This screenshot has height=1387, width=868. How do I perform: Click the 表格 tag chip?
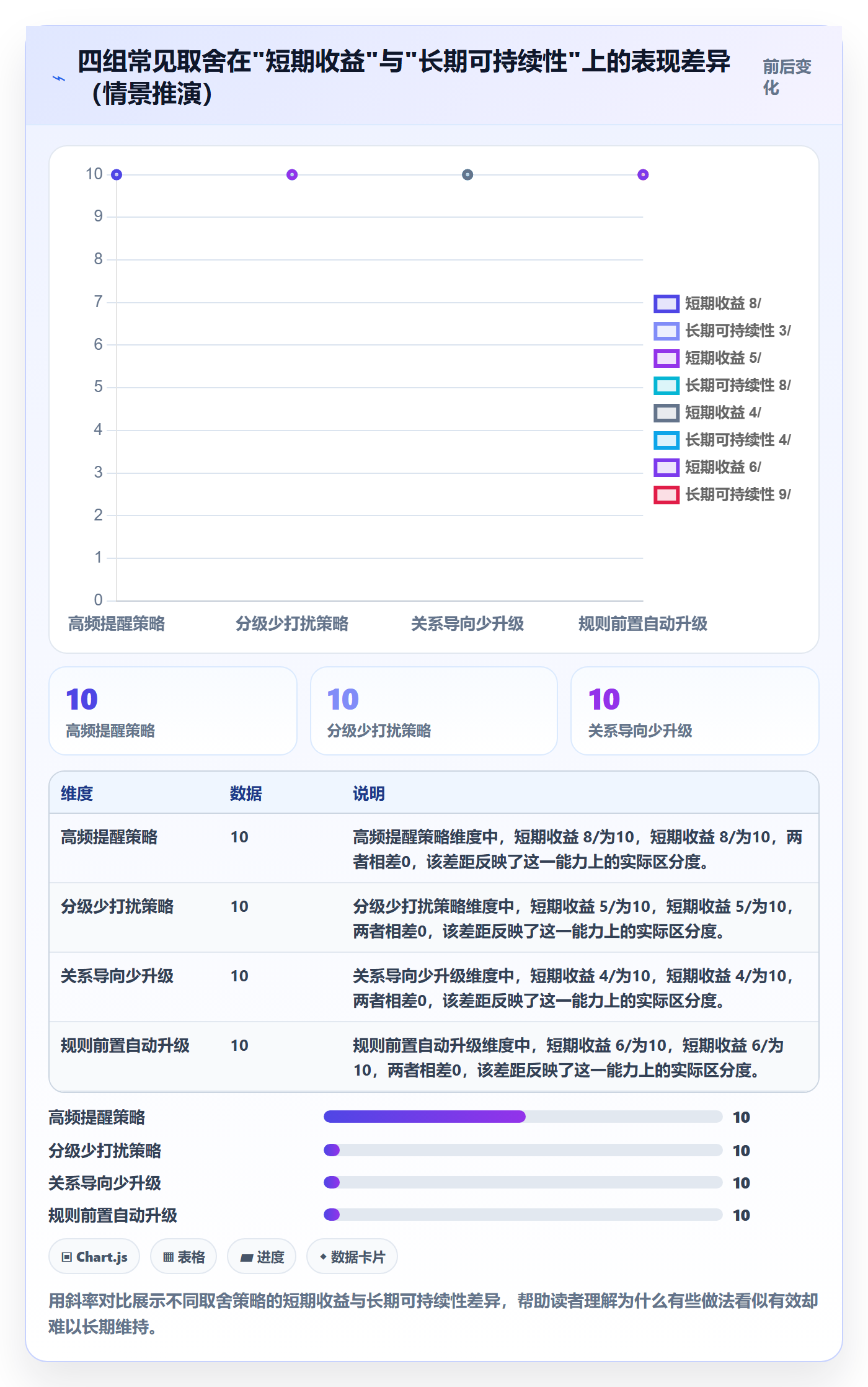tap(184, 1257)
